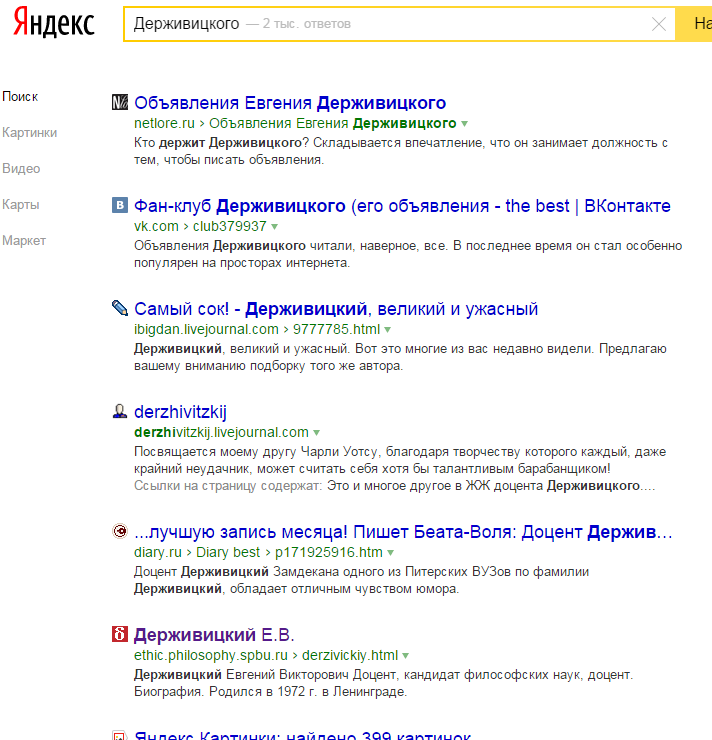Screen dimensions: 712x740
Task: Click the livejournal pencil favicon
Action: [x=120, y=308]
